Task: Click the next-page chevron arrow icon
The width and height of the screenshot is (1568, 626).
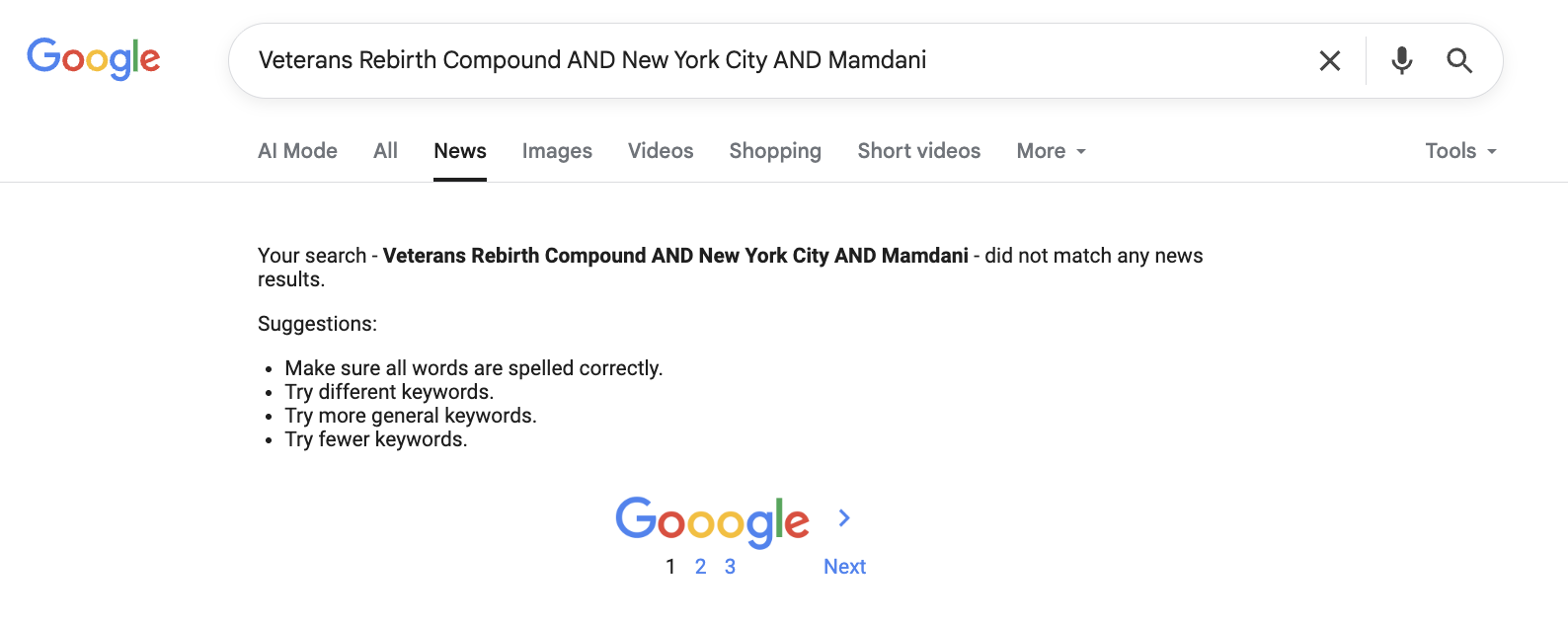Action: [x=844, y=518]
